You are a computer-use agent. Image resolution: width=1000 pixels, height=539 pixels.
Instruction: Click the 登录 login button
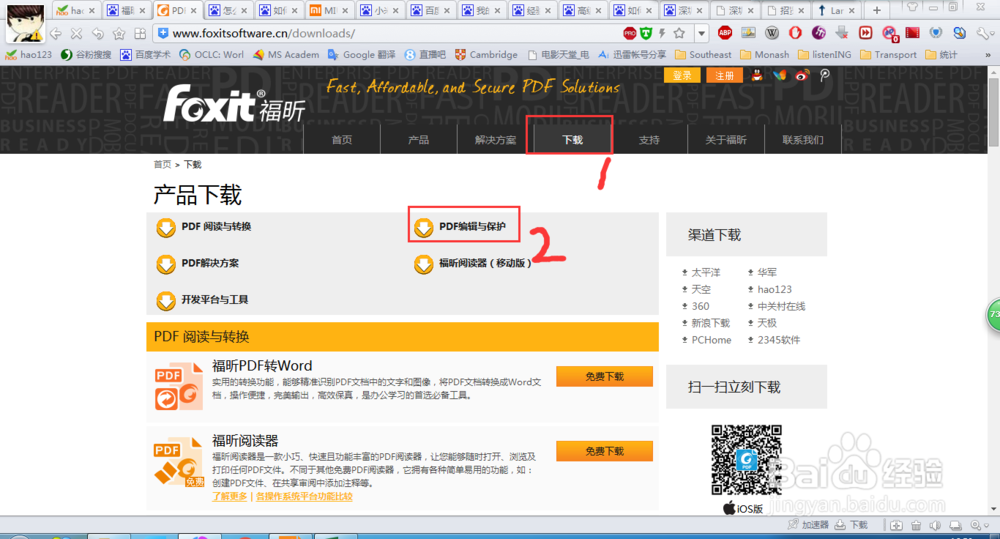[x=682, y=75]
